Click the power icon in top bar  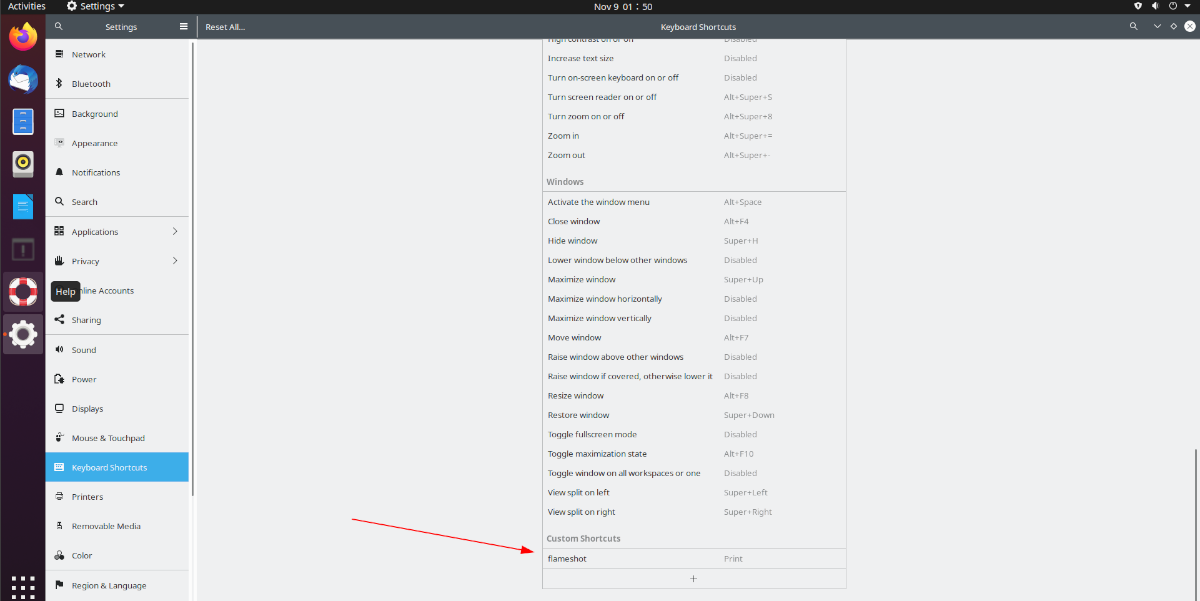1172,6
